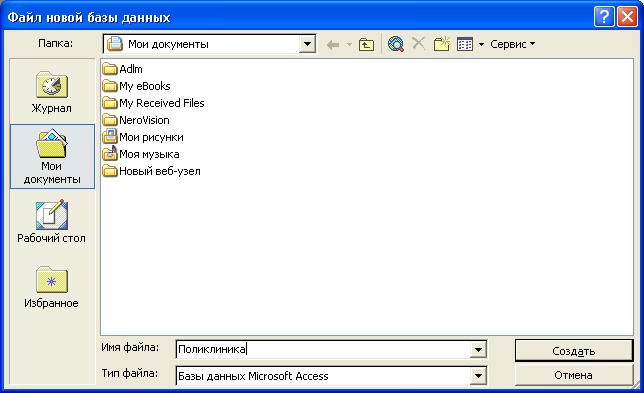The image size is (644, 393).
Task: Select the NeroVision folder icon
Action: click(x=110, y=120)
